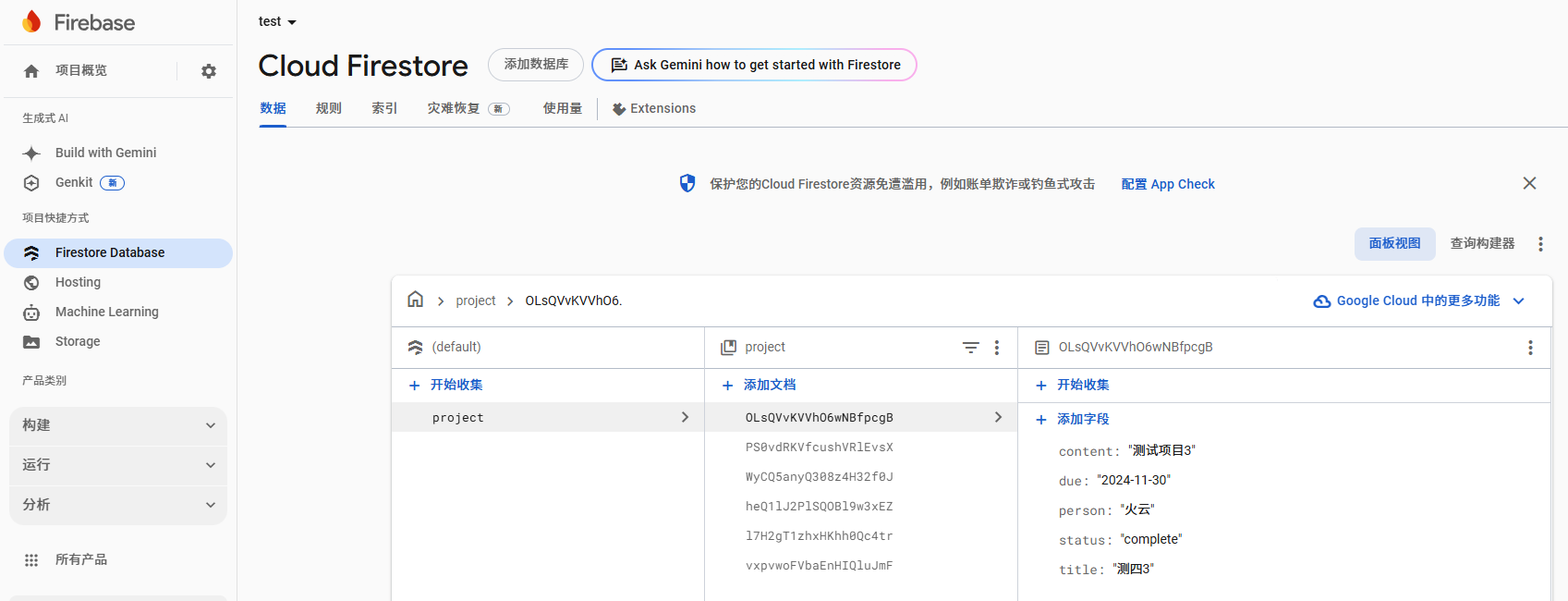
Task: Click the (default) database header
Action: tap(456, 347)
